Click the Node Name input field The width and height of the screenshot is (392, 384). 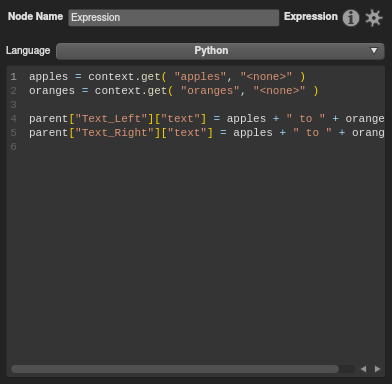coord(174,18)
